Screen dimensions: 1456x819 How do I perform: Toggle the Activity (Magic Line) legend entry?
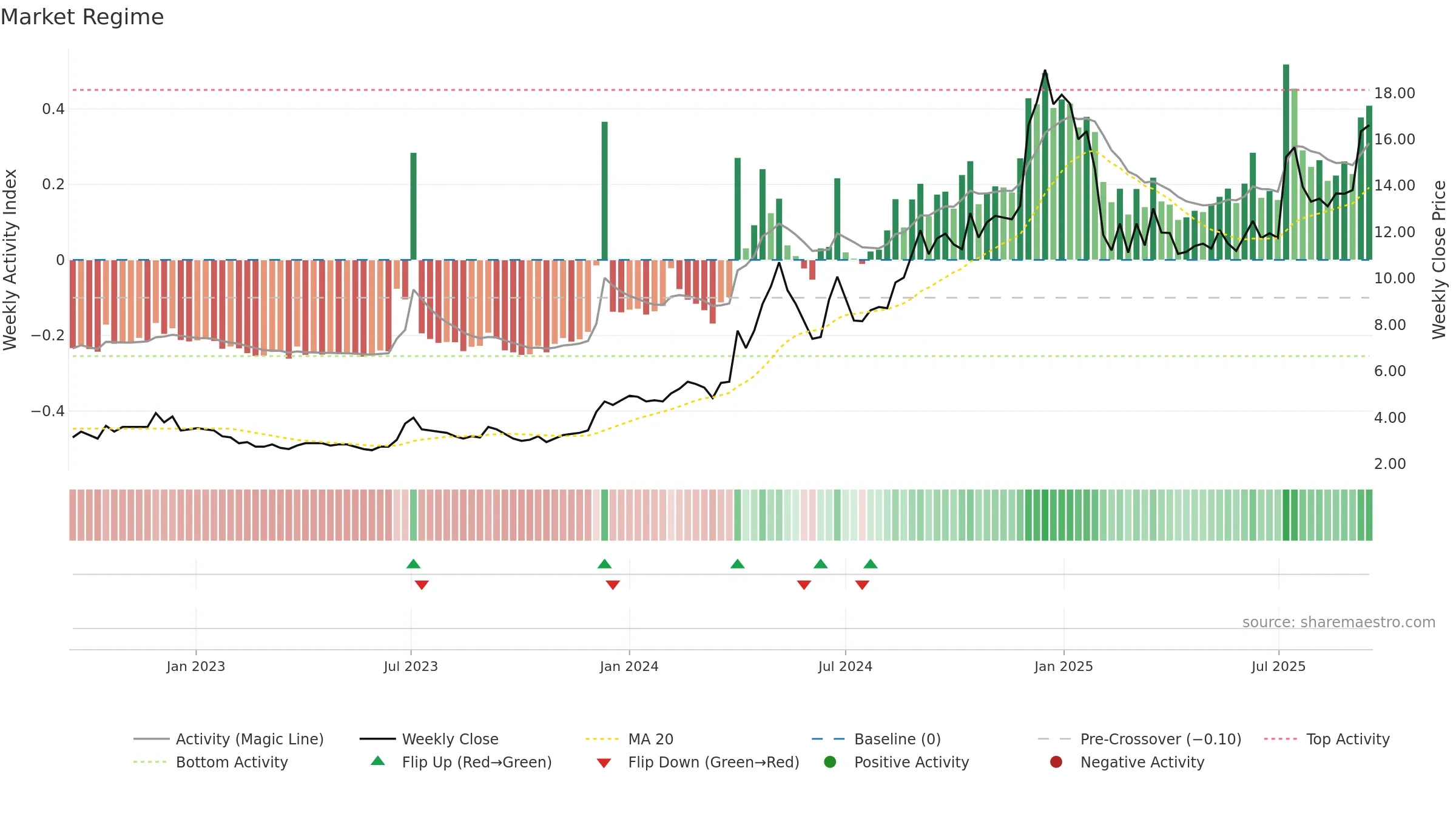coord(229,739)
